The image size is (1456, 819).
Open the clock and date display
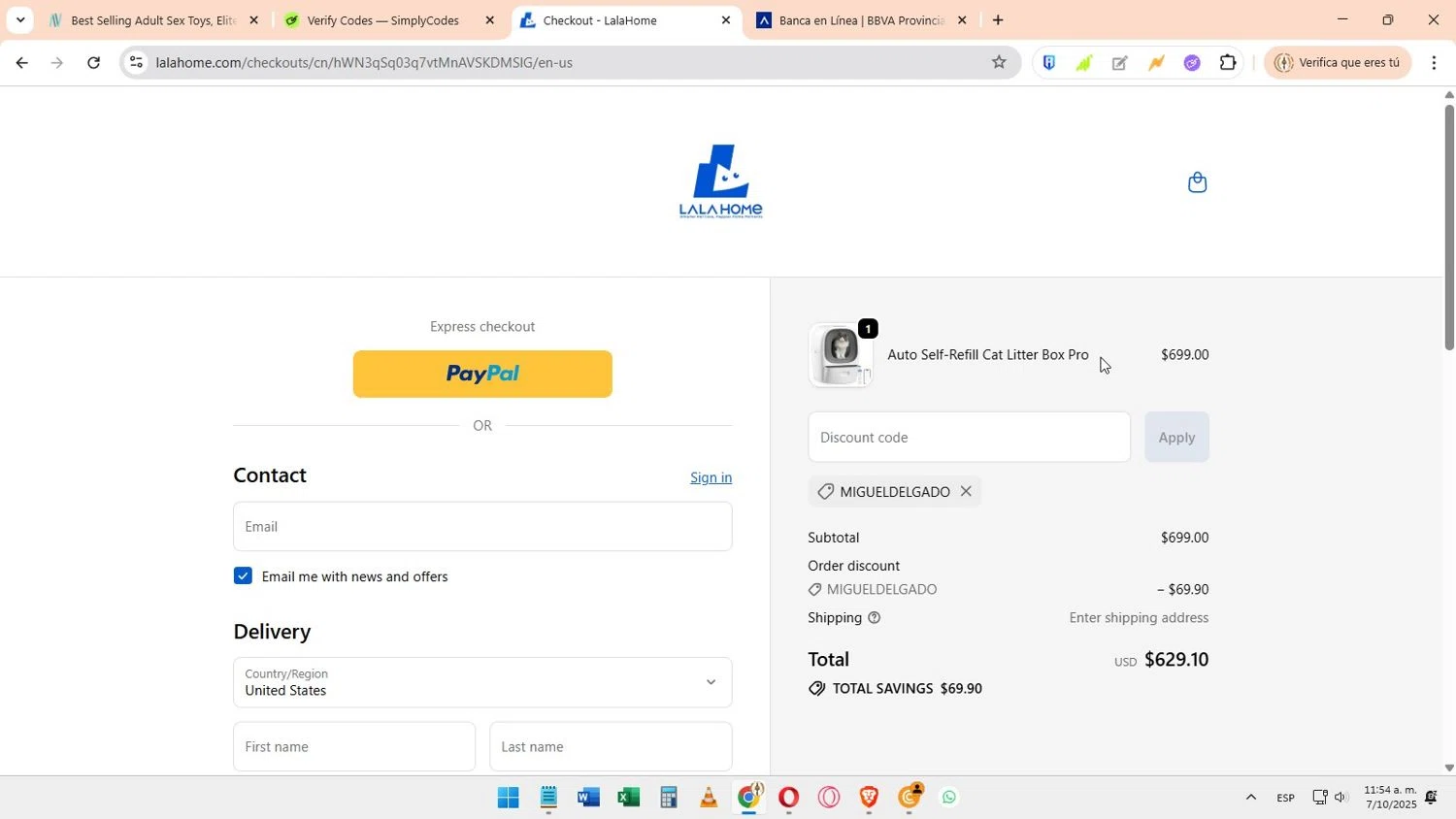click(x=1390, y=798)
